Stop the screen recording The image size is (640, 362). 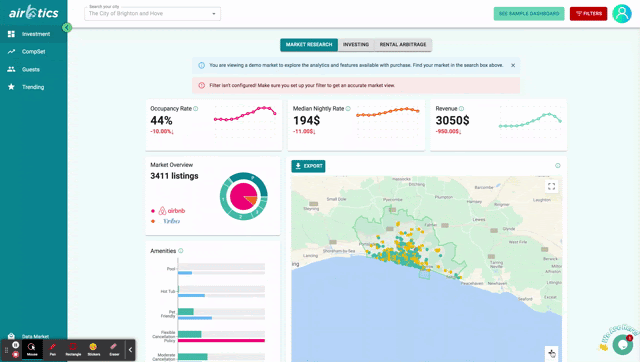[x=16, y=355]
